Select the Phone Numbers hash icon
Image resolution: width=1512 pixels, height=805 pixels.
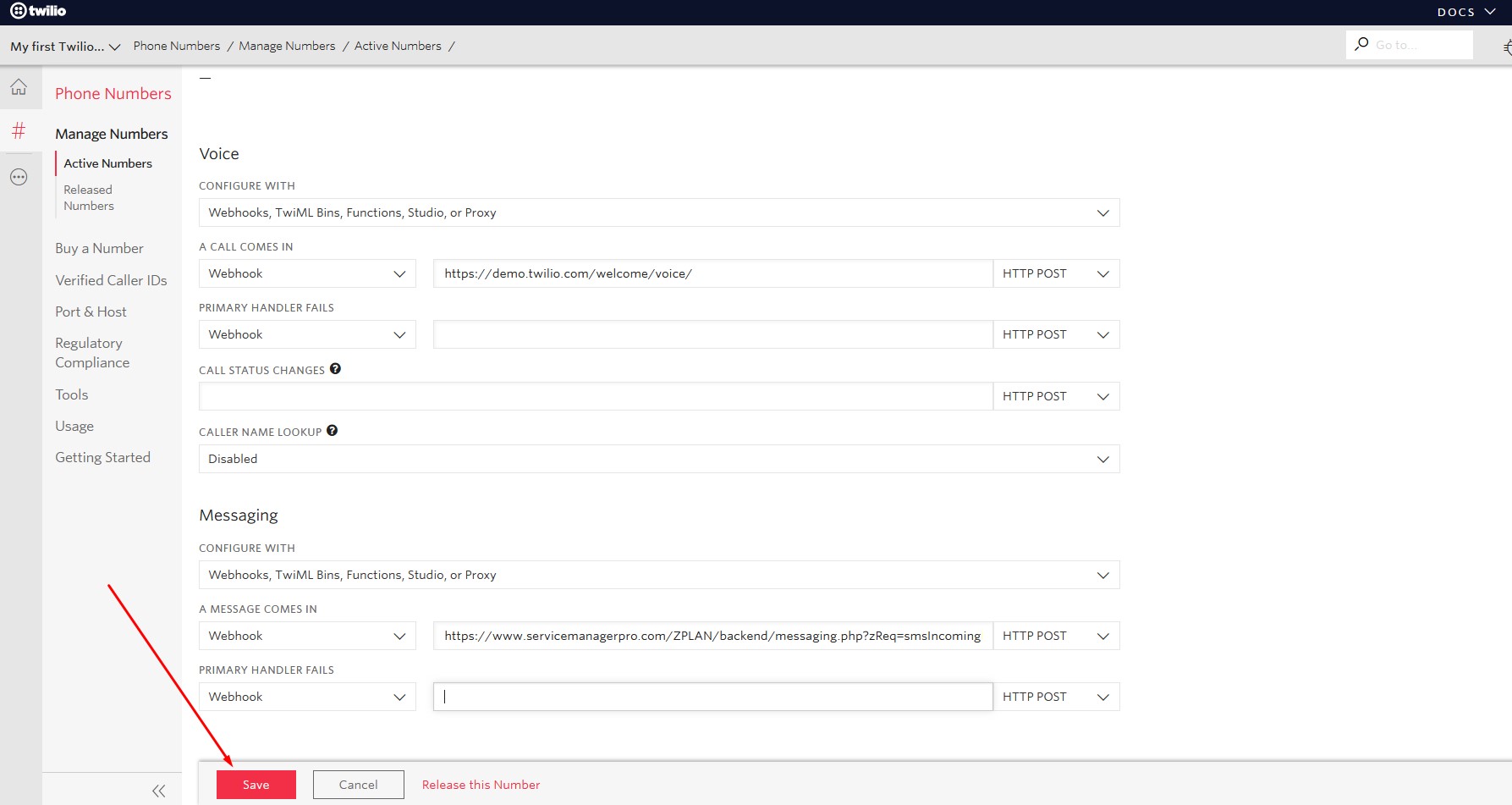click(19, 131)
